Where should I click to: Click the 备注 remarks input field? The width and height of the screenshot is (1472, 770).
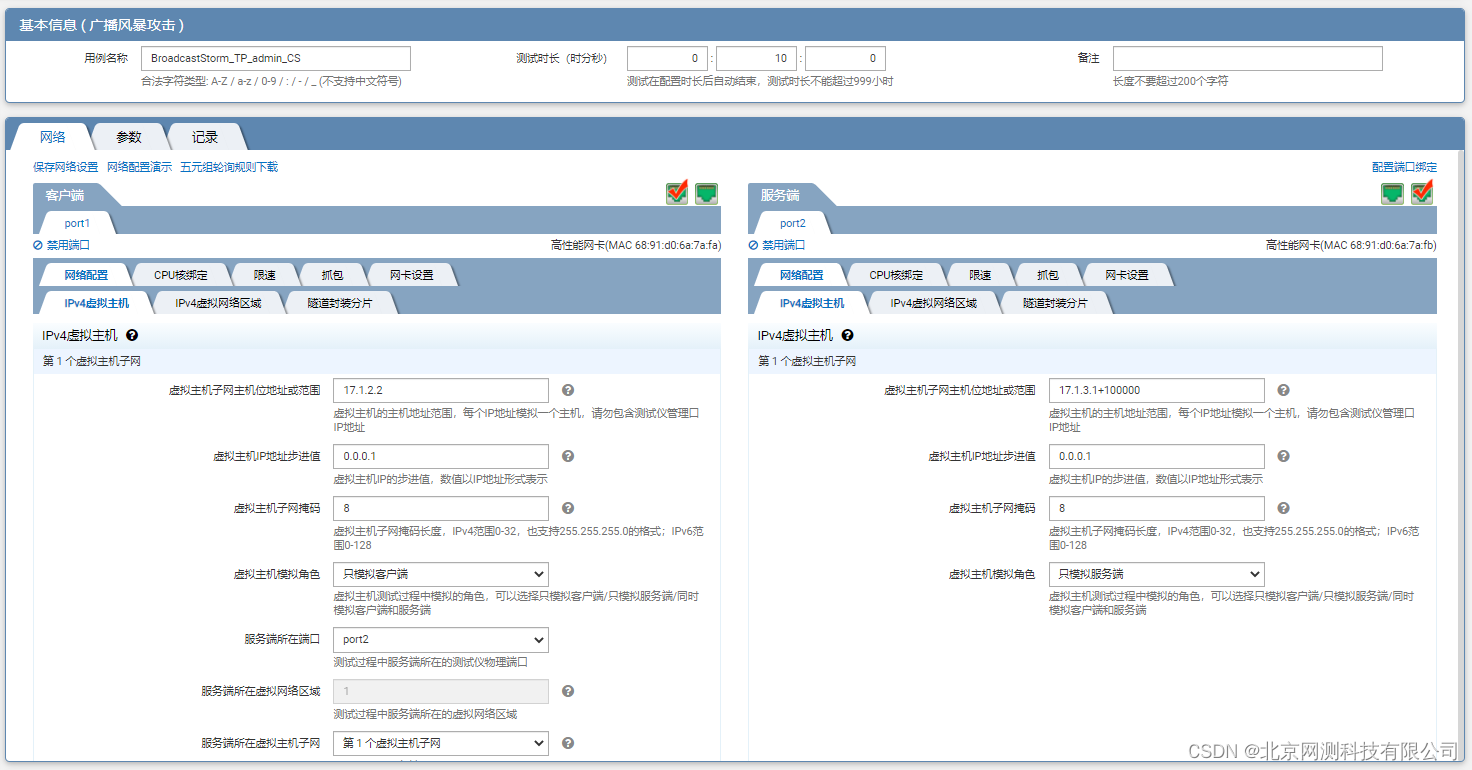[x=1248, y=58]
